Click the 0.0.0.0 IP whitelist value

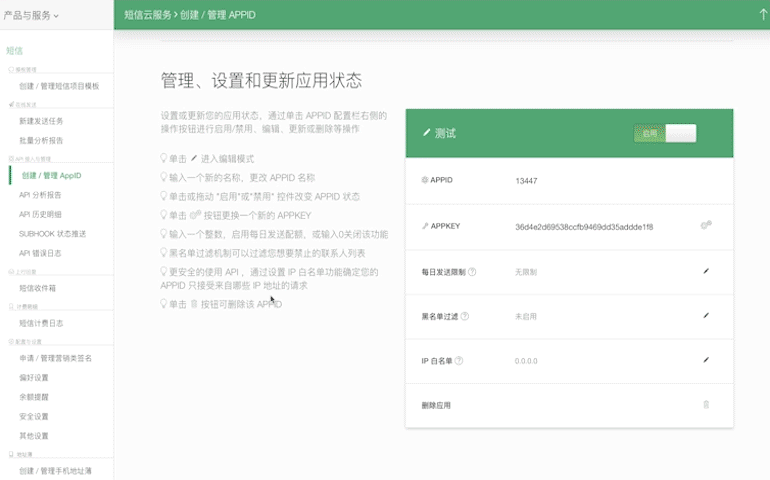coord(526,361)
